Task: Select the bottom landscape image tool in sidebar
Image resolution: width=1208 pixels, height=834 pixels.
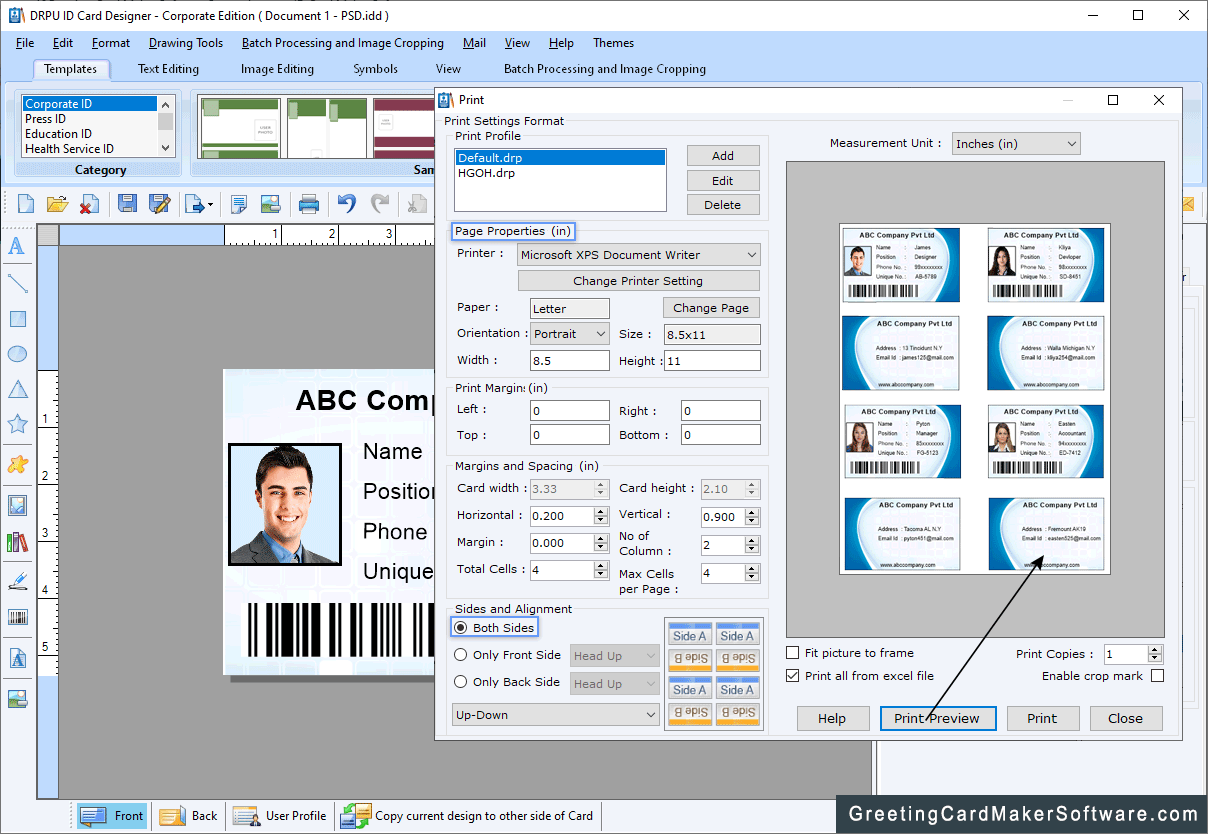Action: (x=17, y=699)
